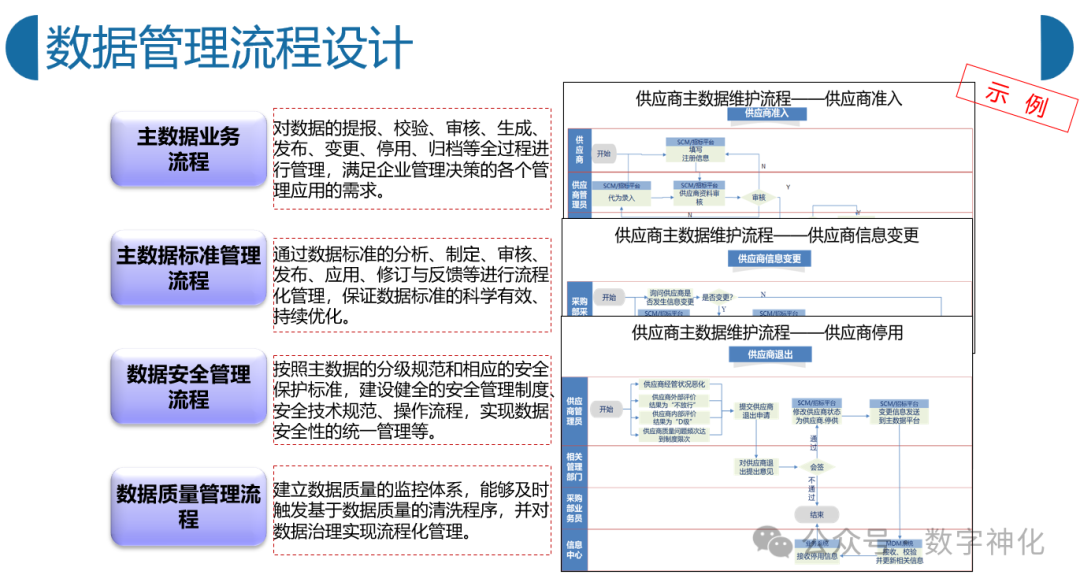Select the 主数据业务流程 box
The image size is (1080, 586).
pyautogui.click(x=188, y=149)
